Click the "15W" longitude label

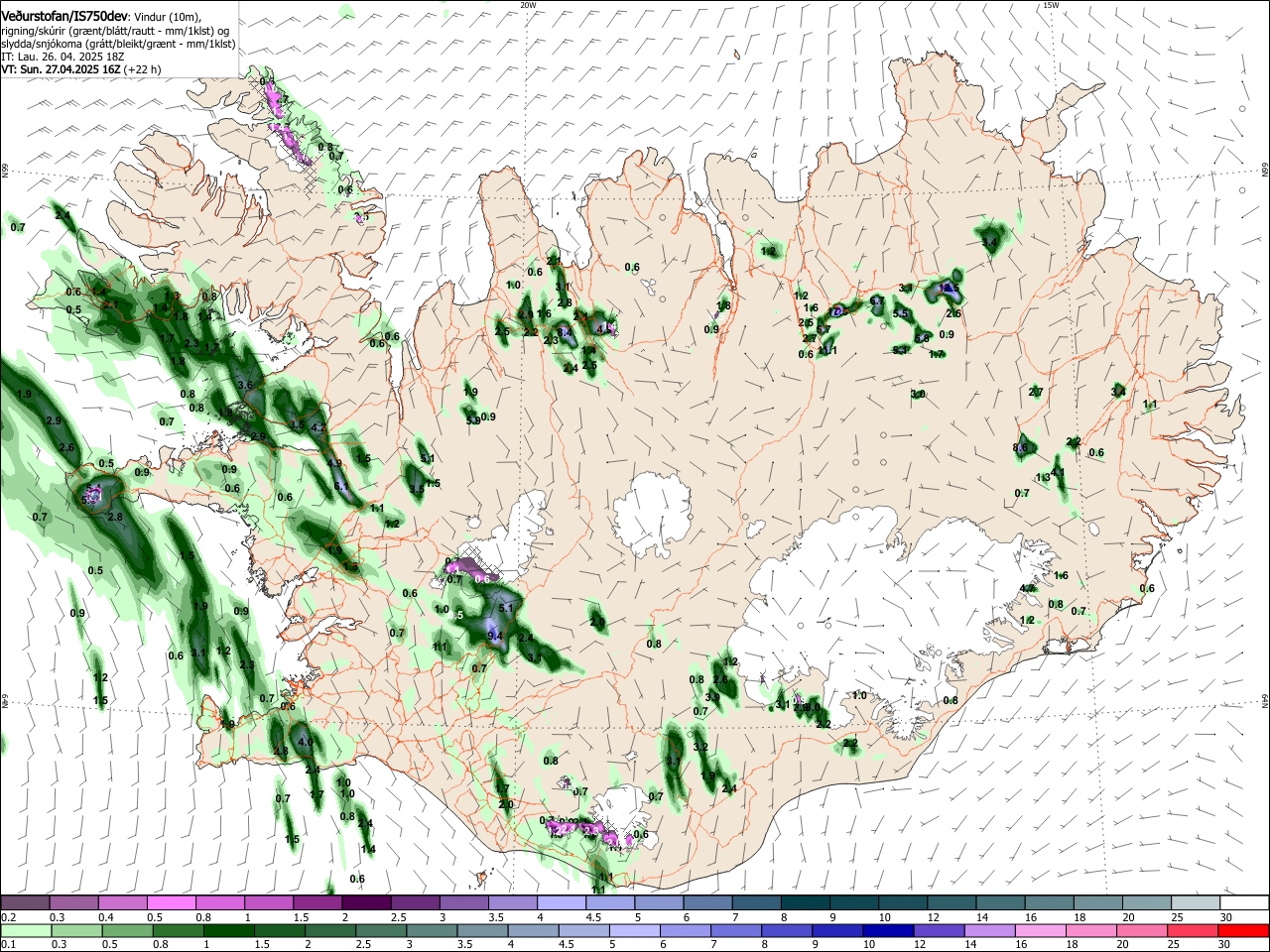(x=1051, y=5)
